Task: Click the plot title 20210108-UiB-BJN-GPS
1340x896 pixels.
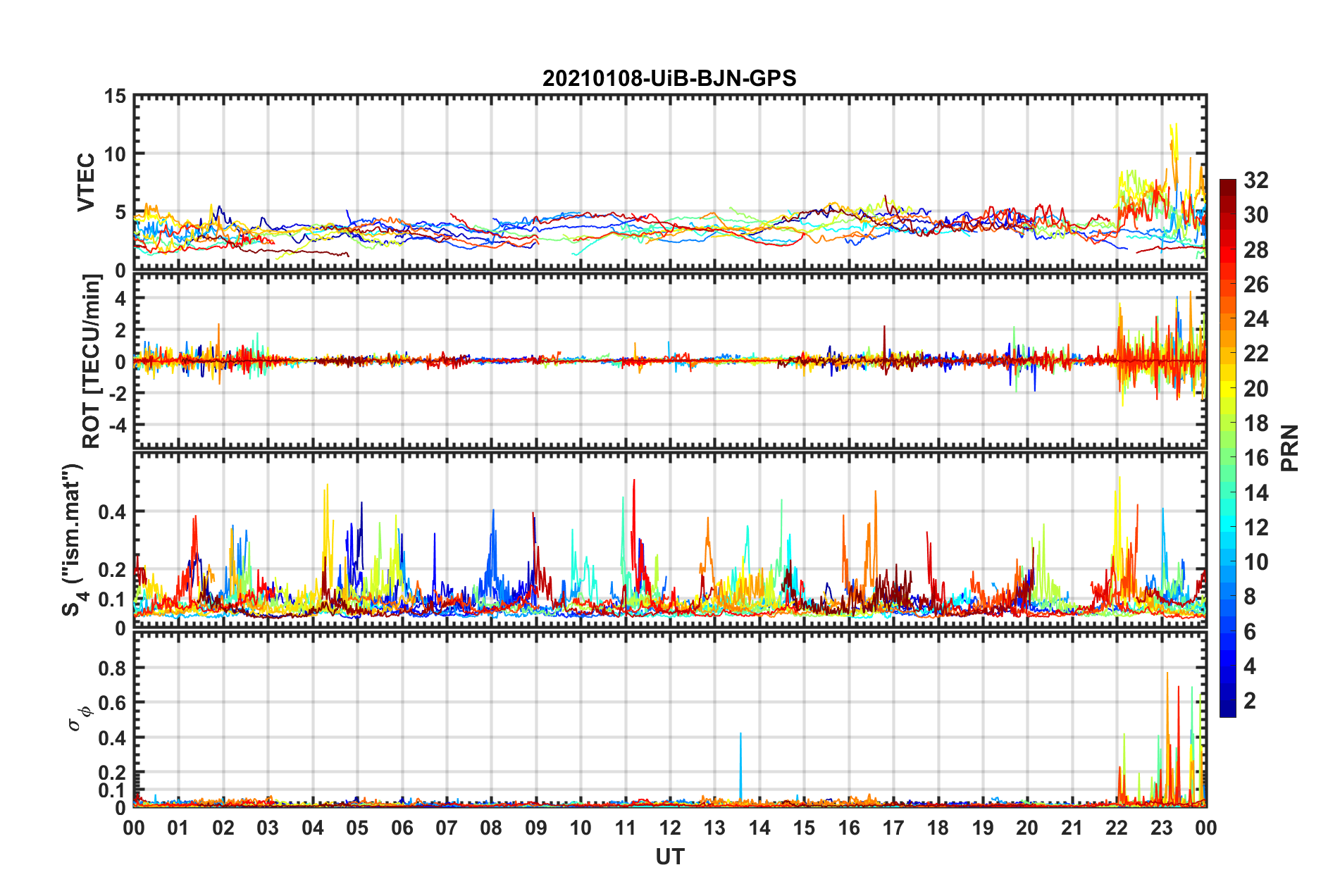Action: pos(669,78)
